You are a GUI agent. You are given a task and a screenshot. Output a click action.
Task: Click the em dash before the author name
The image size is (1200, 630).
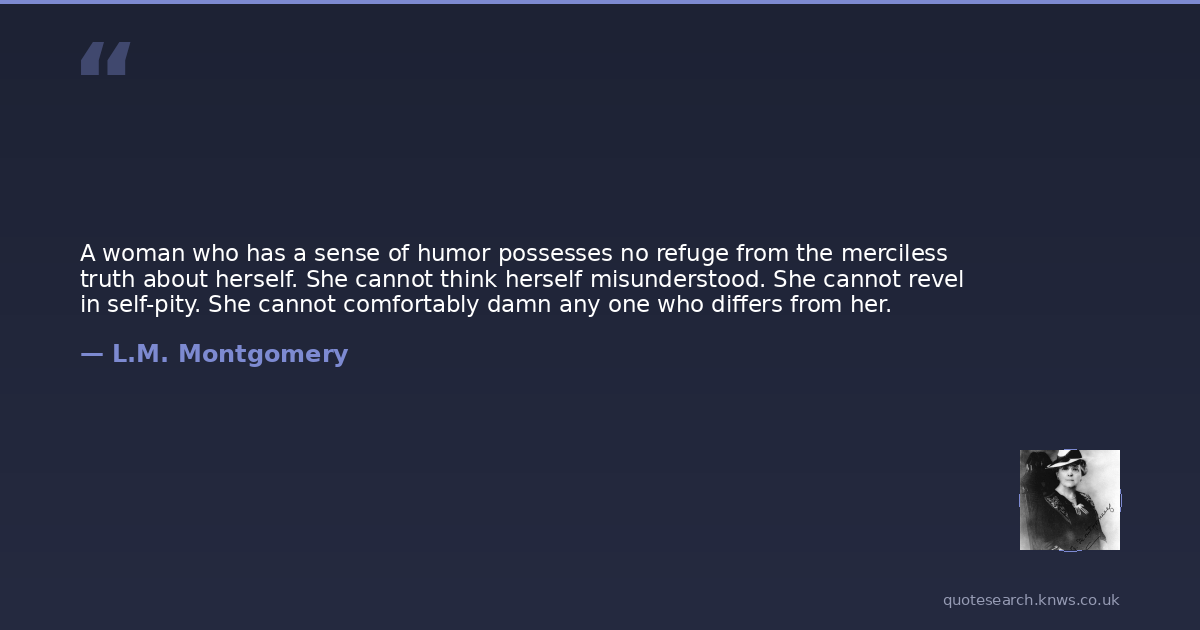point(91,354)
